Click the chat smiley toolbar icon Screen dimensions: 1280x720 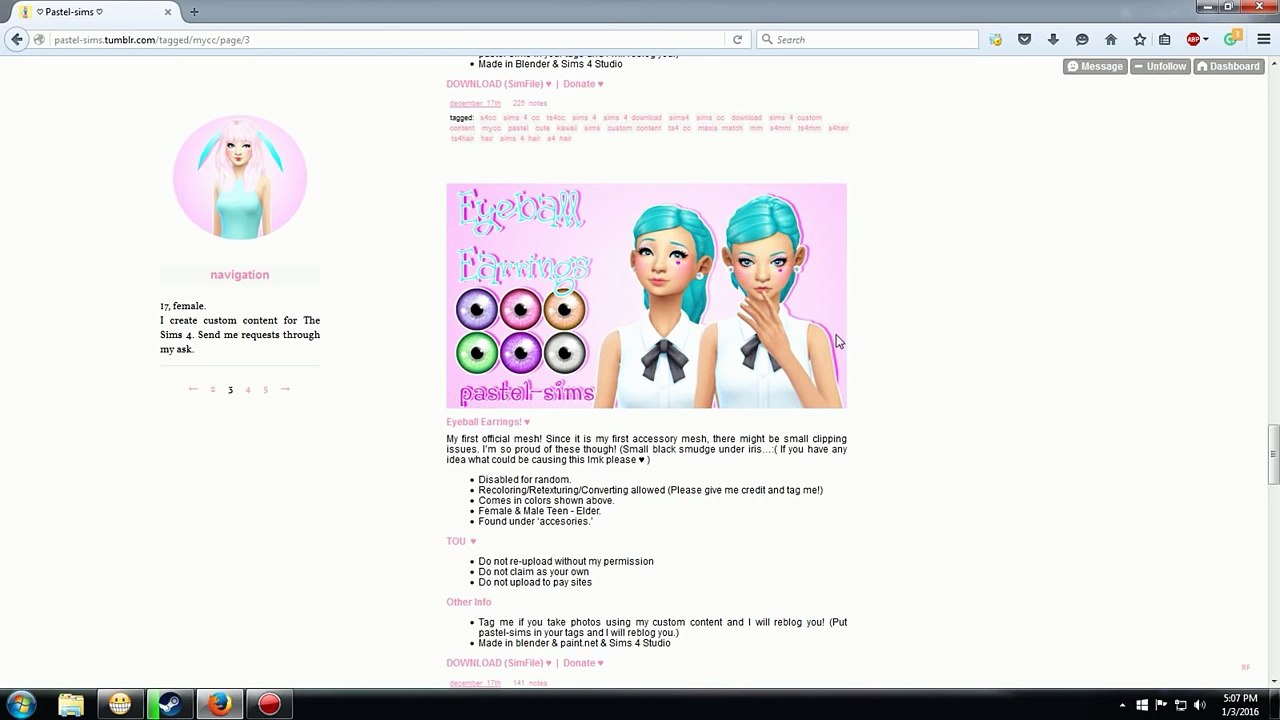[x=1082, y=40]
